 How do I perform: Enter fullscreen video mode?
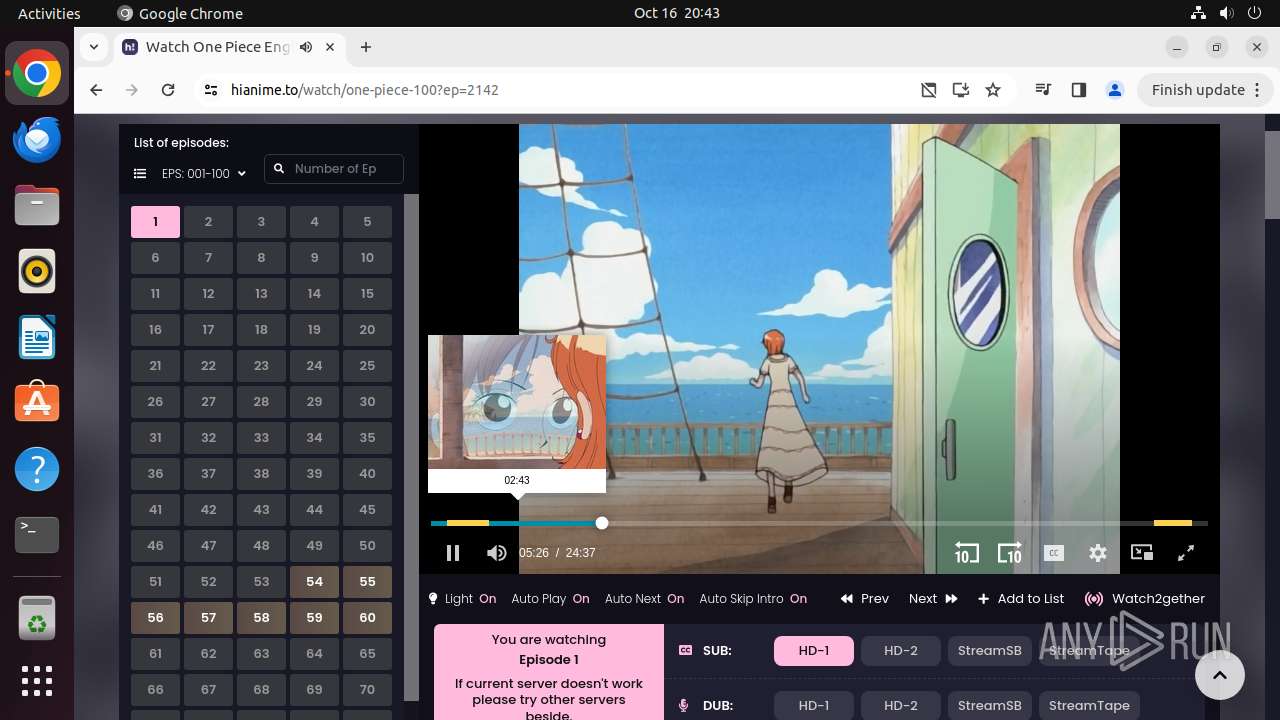point(1186,552)
